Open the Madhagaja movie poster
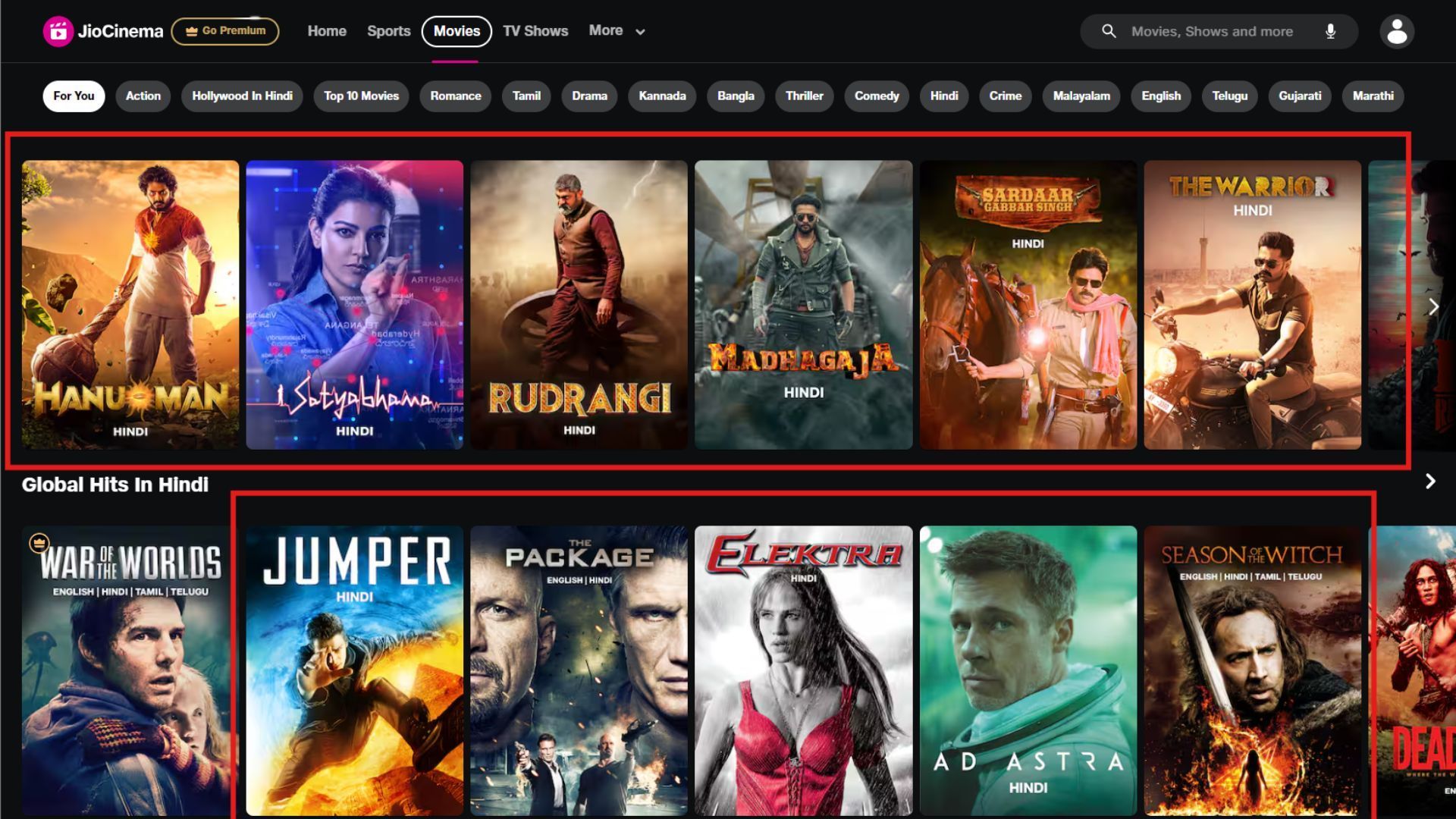This screenshot has width=1456, height=819. point(803,305)
